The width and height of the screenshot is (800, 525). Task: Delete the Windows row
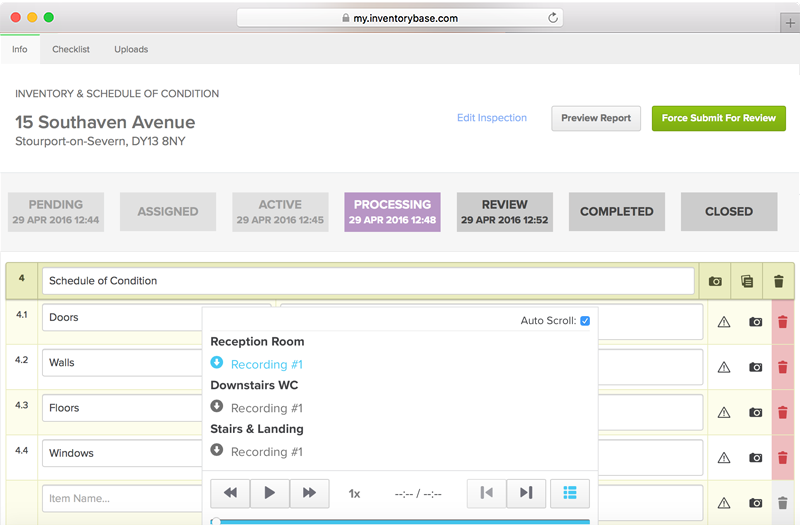tap(783, 458)
